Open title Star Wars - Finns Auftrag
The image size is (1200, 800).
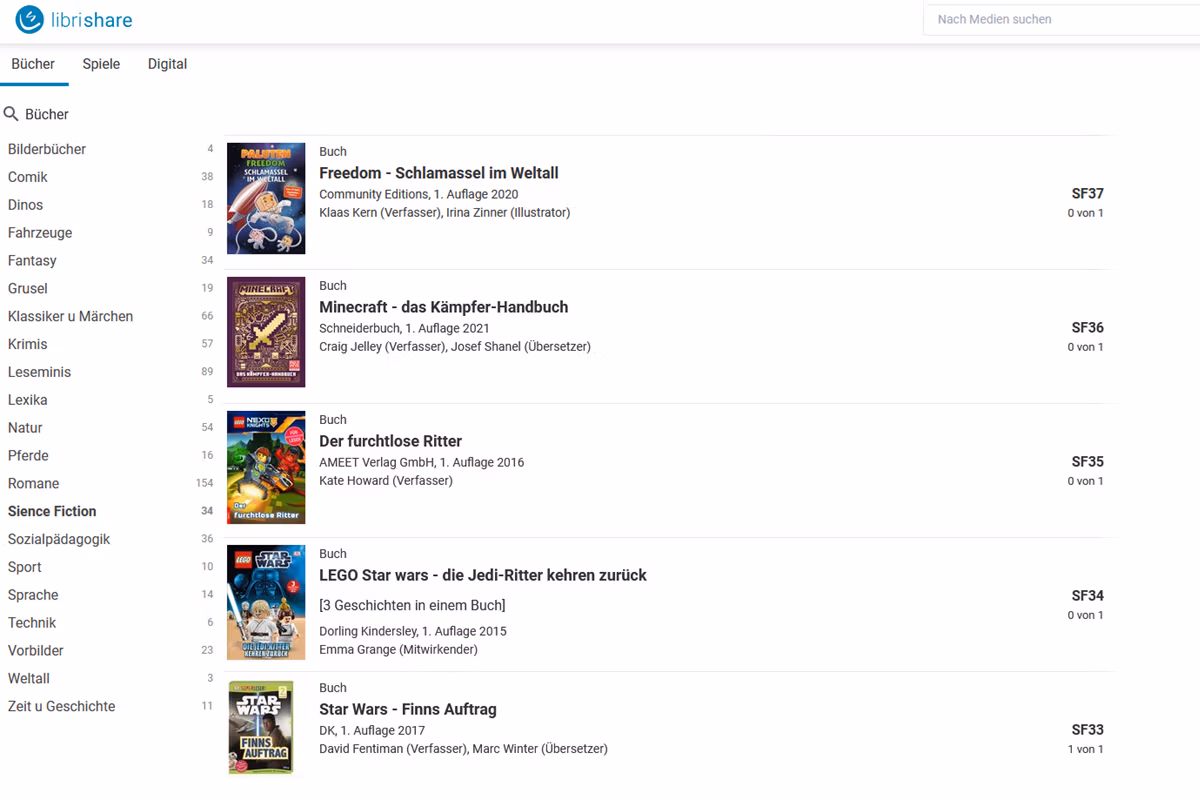[x=407, y=709]
